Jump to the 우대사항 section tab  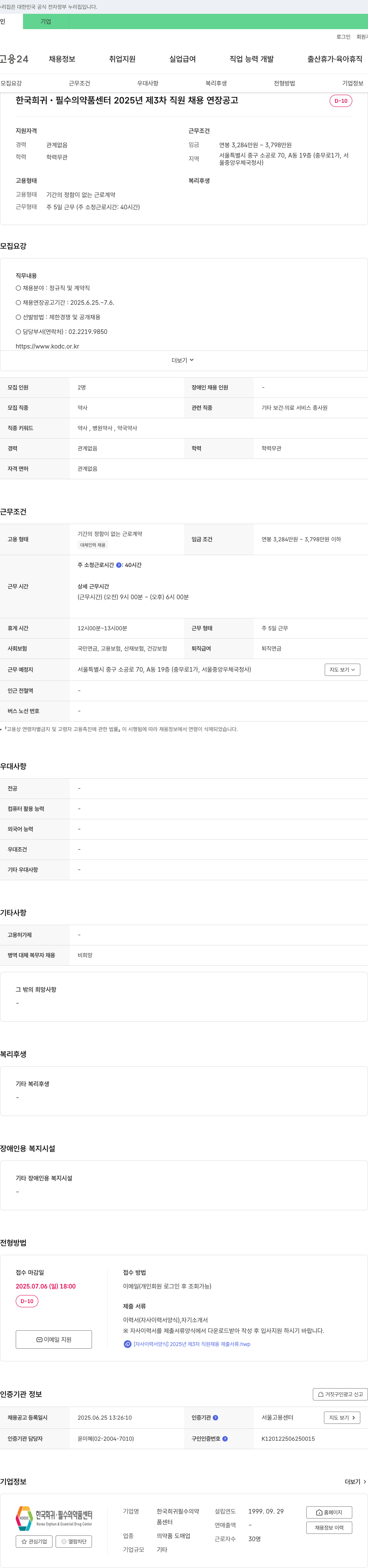pyautogui.click(x=147, y=84)
